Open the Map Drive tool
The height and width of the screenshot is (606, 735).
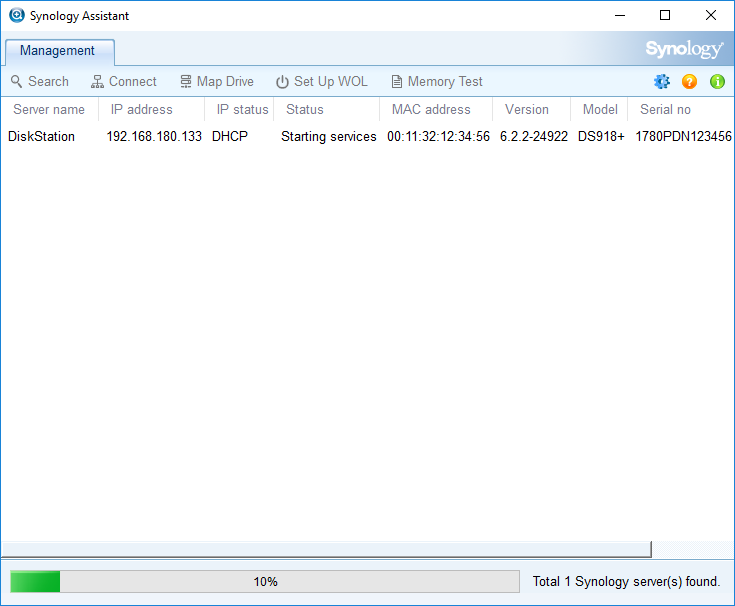(x=217, y=82)
